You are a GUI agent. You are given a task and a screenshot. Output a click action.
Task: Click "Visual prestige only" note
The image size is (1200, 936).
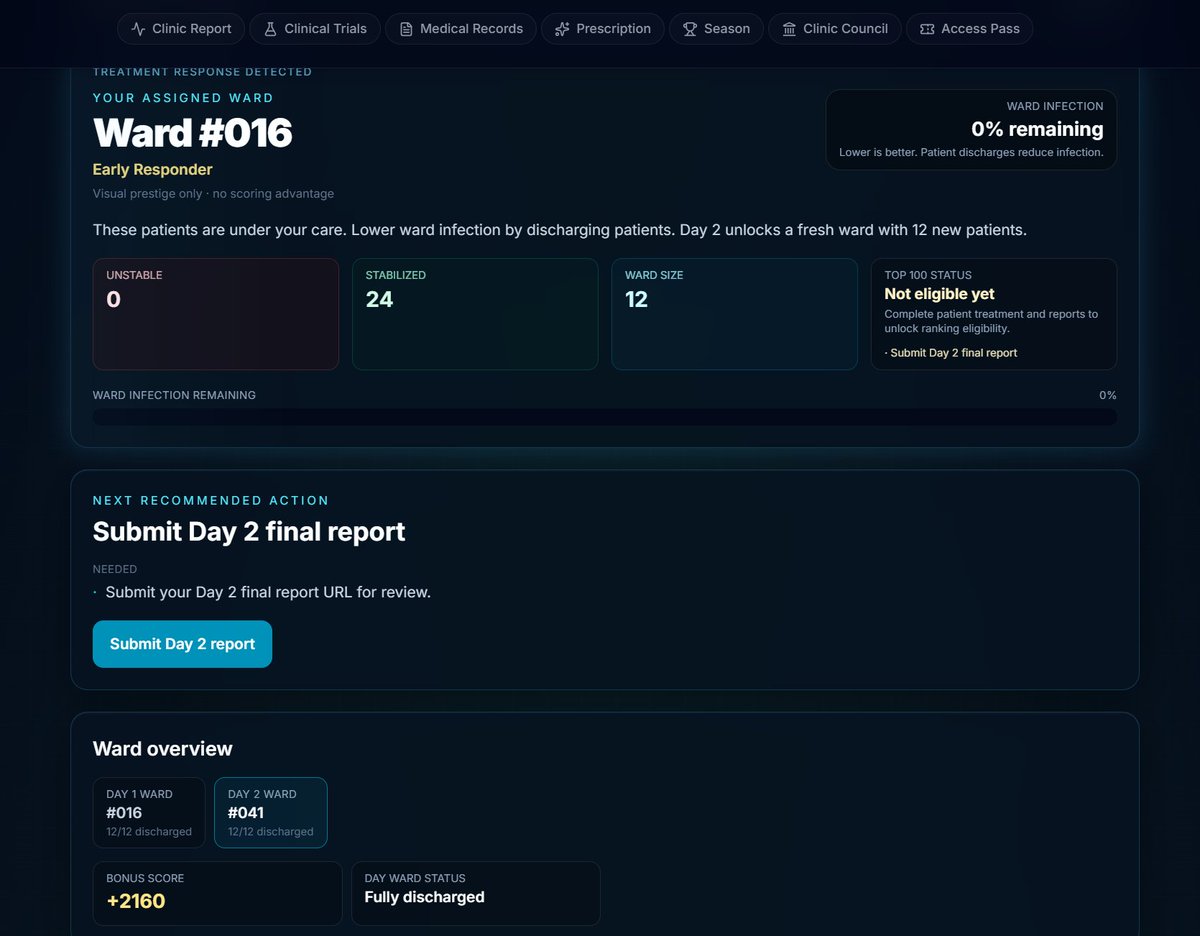click(147, 194)
